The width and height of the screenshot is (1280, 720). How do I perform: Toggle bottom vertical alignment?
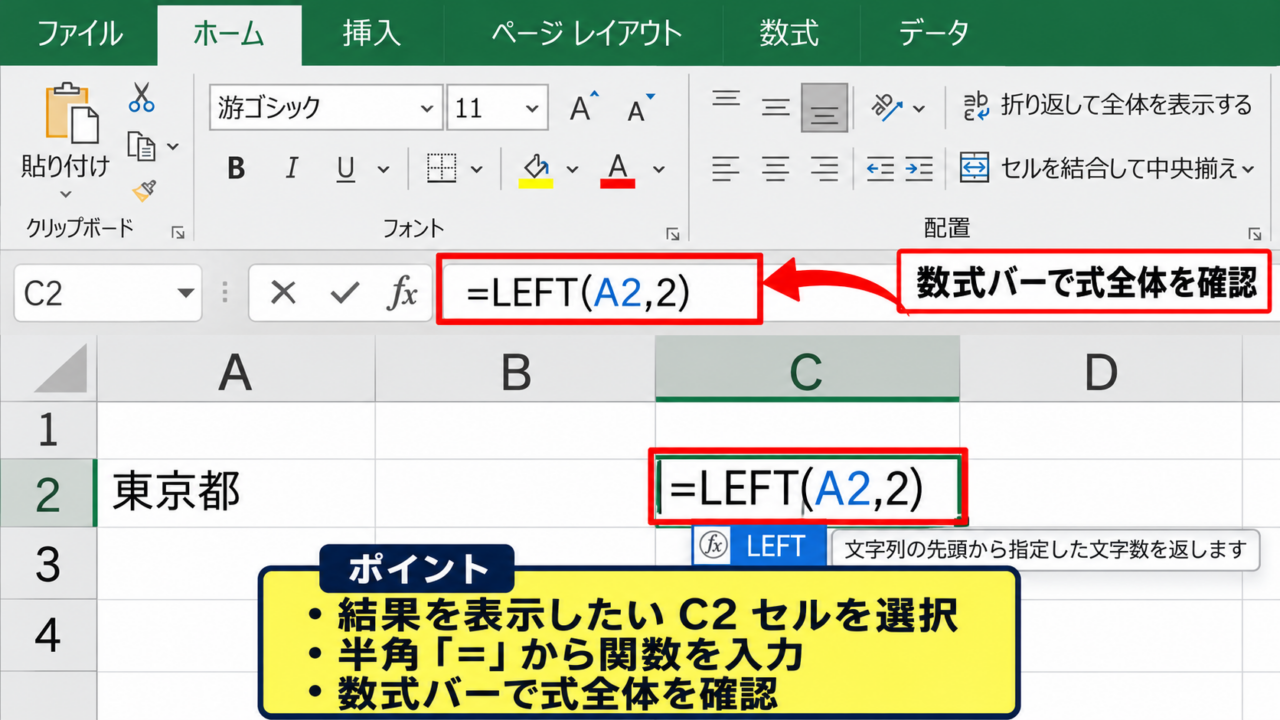825,108
